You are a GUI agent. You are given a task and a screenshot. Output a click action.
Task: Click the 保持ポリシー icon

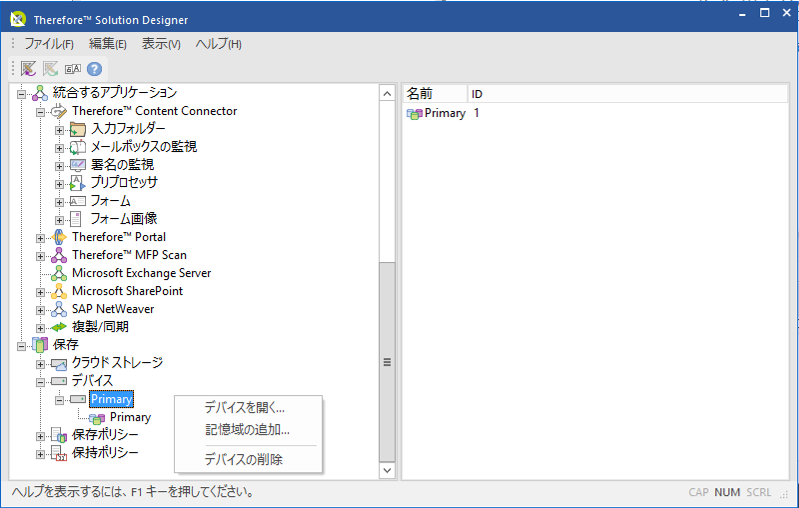tap(59, 453)
